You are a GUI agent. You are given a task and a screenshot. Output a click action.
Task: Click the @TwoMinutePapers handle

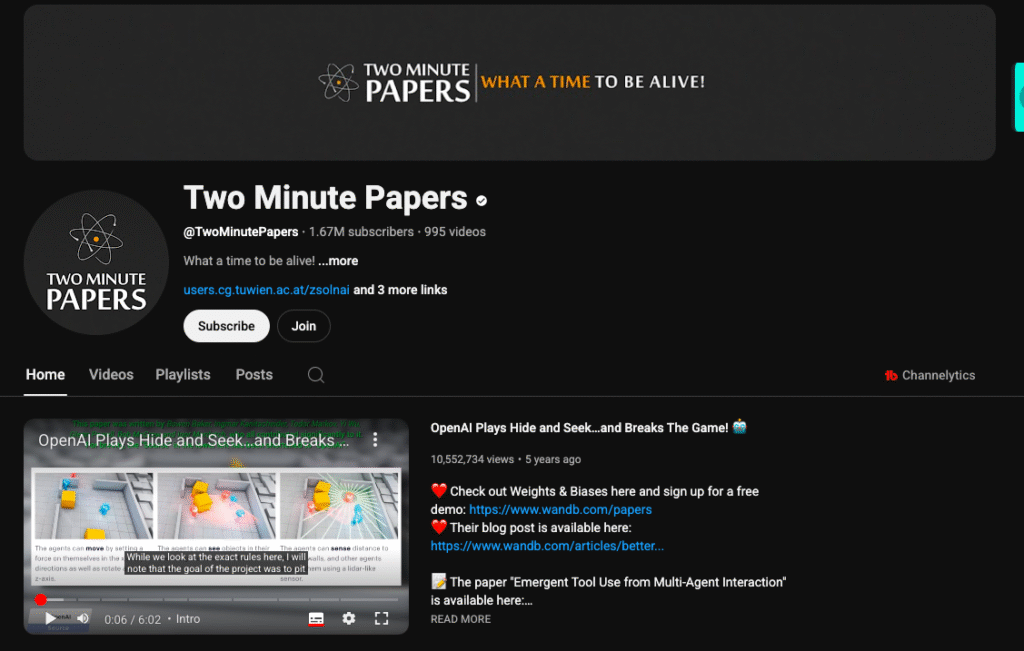click(241, 232)
